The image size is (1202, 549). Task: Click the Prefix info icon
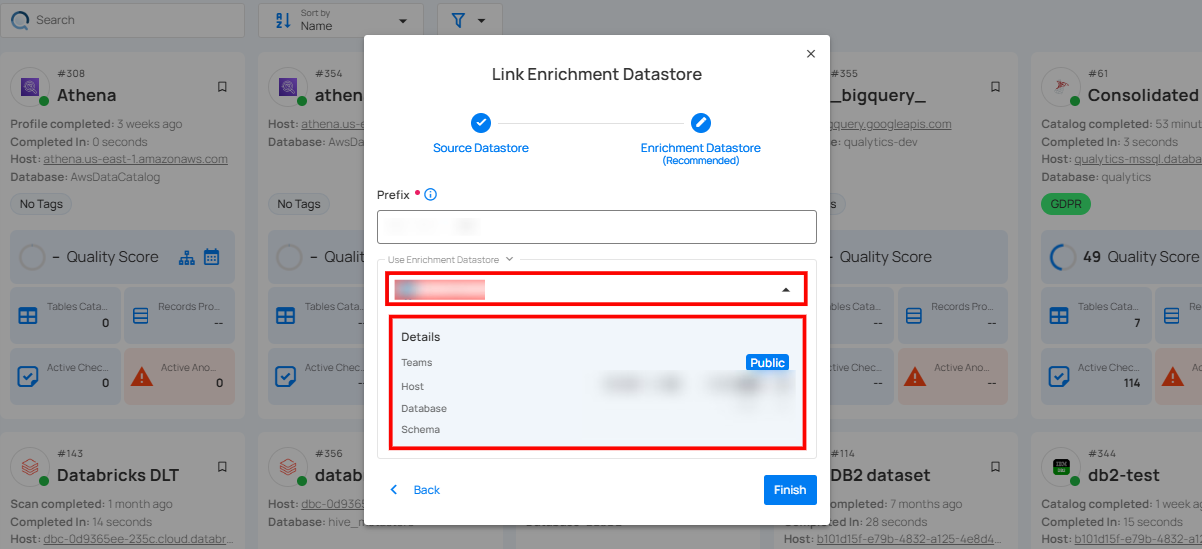pos(431,195)
